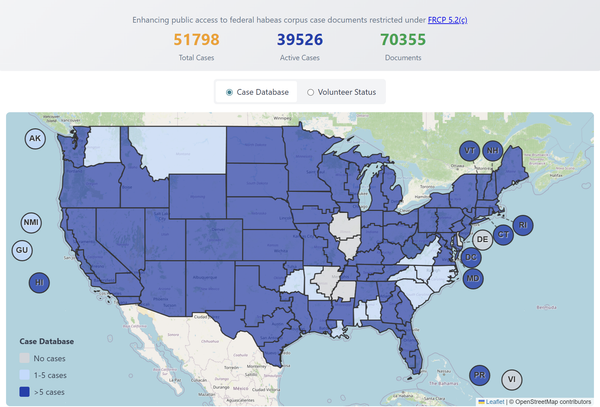Switch to Volunteer Status radio option
This screenshot has width=600, height=407.
(x=310, y=92)
